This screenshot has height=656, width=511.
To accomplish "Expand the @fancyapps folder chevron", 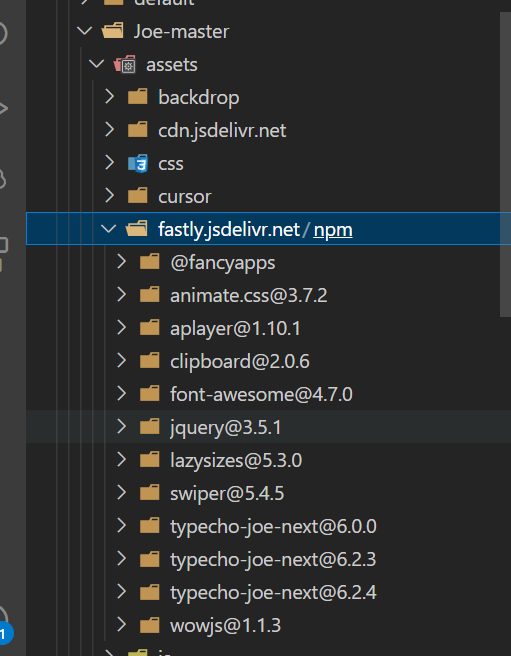I will (122, 262).
